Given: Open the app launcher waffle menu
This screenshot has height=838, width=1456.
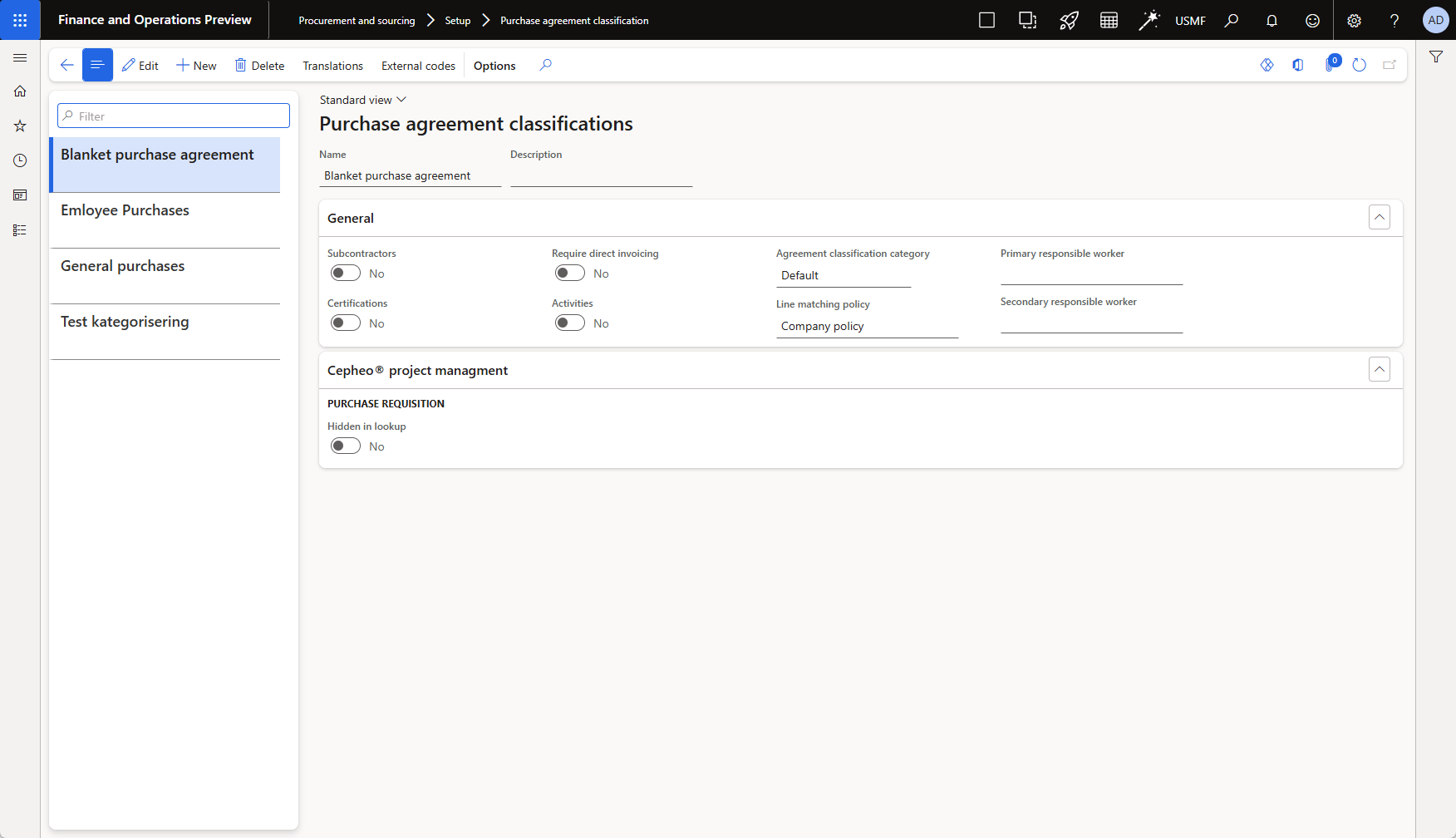Looking at the screenshot, I should click(20, 20).
